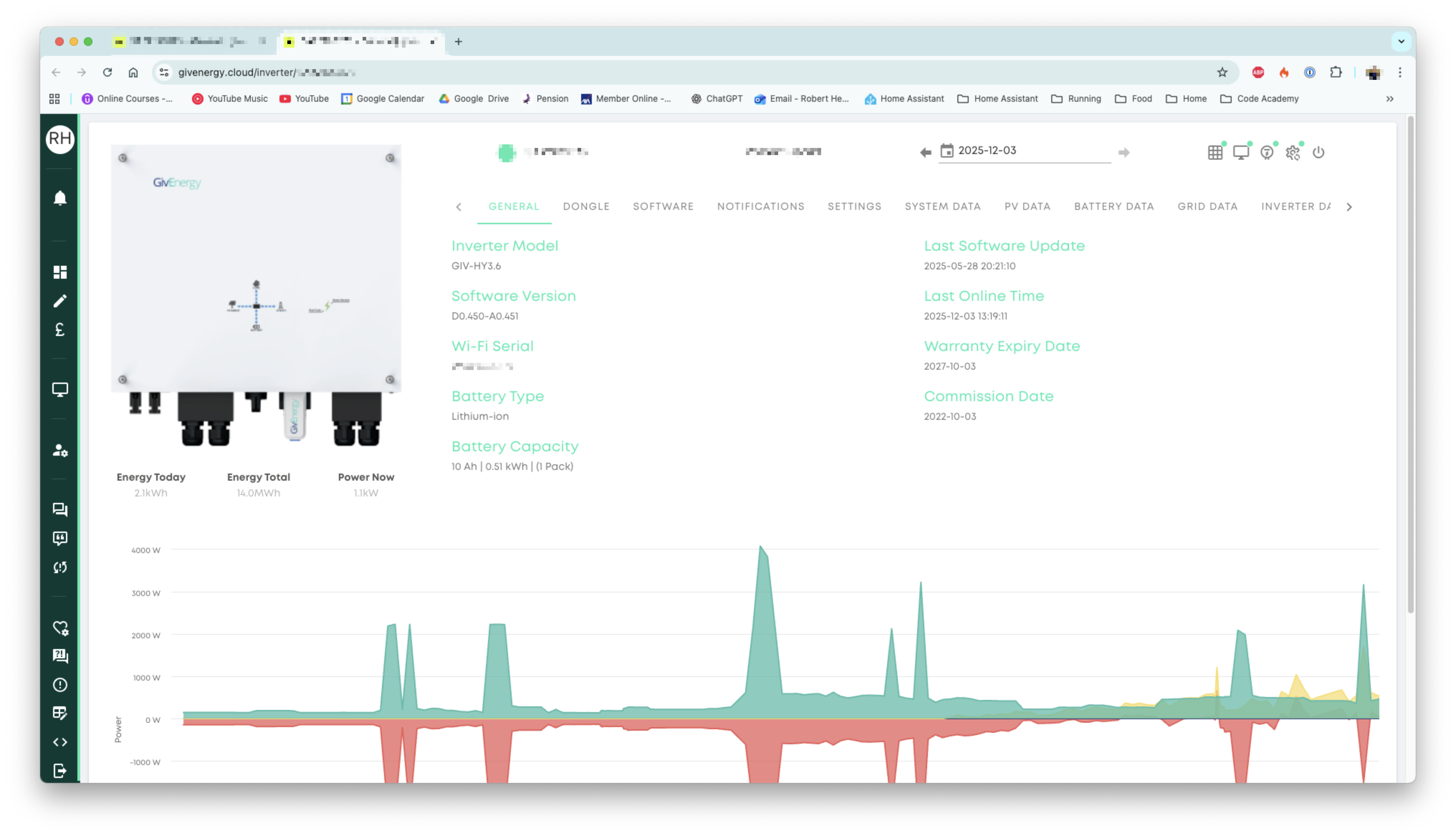The image size is (1456, 836).
Task: Open the notifications bell in the sidebar
Action: (x=60, y=198)
